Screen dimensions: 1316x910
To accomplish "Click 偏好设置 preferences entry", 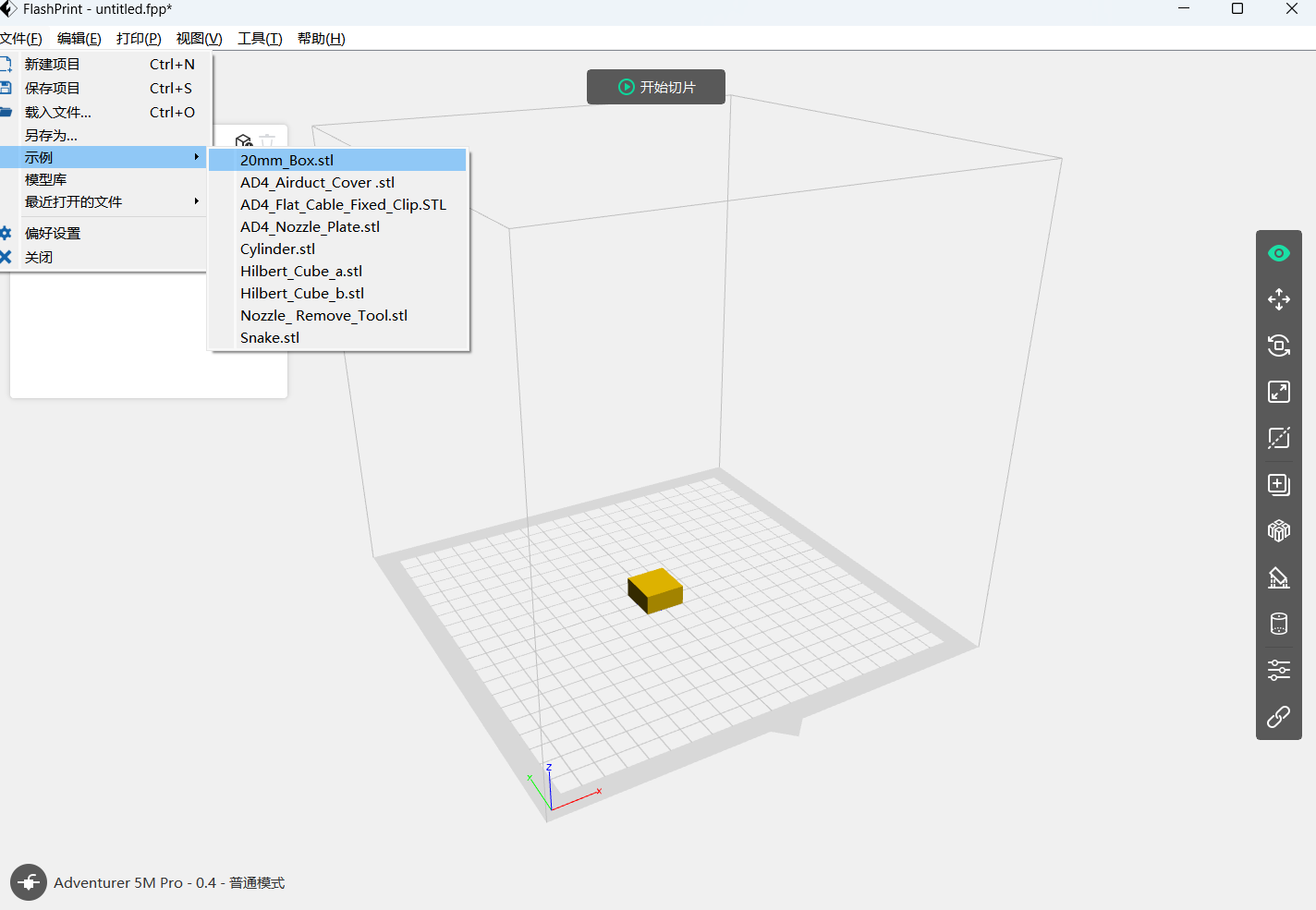I will coord(53,234).
